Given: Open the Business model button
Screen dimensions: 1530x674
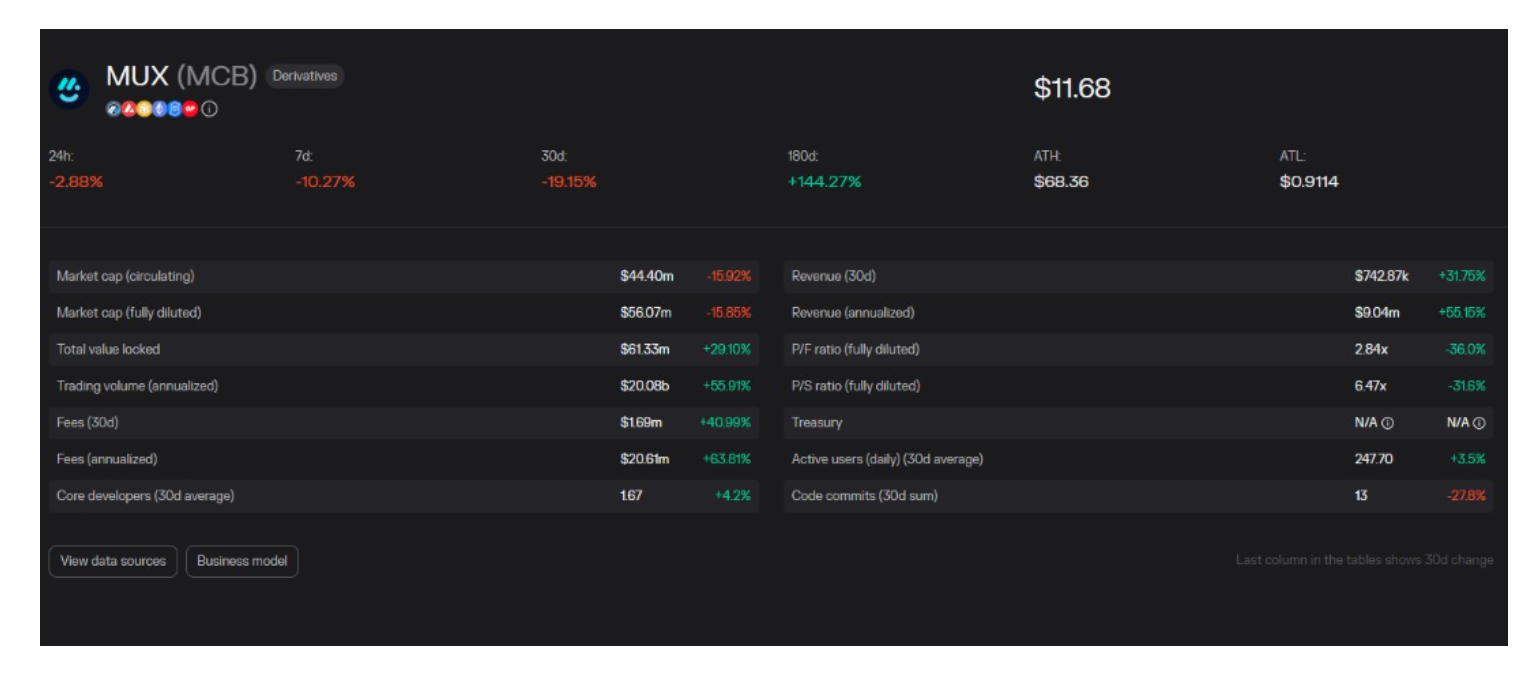Looking at the screenshot, I should point(242,561).
